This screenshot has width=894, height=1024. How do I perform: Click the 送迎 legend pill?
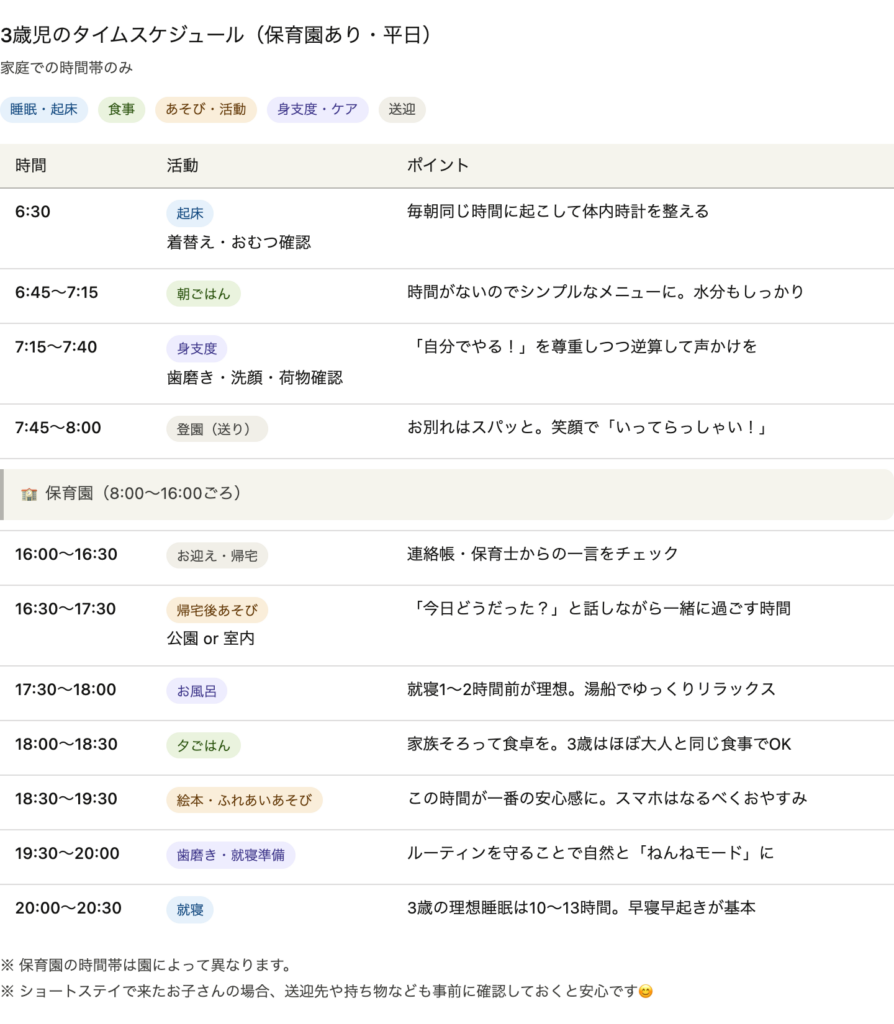[x=402, y=110]
